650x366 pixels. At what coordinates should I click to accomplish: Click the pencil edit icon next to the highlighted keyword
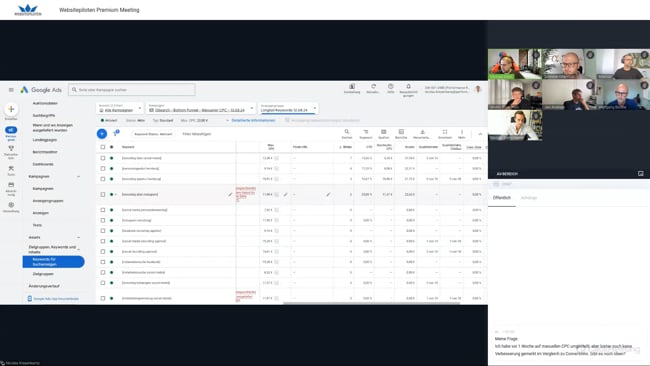coord(230,194)
